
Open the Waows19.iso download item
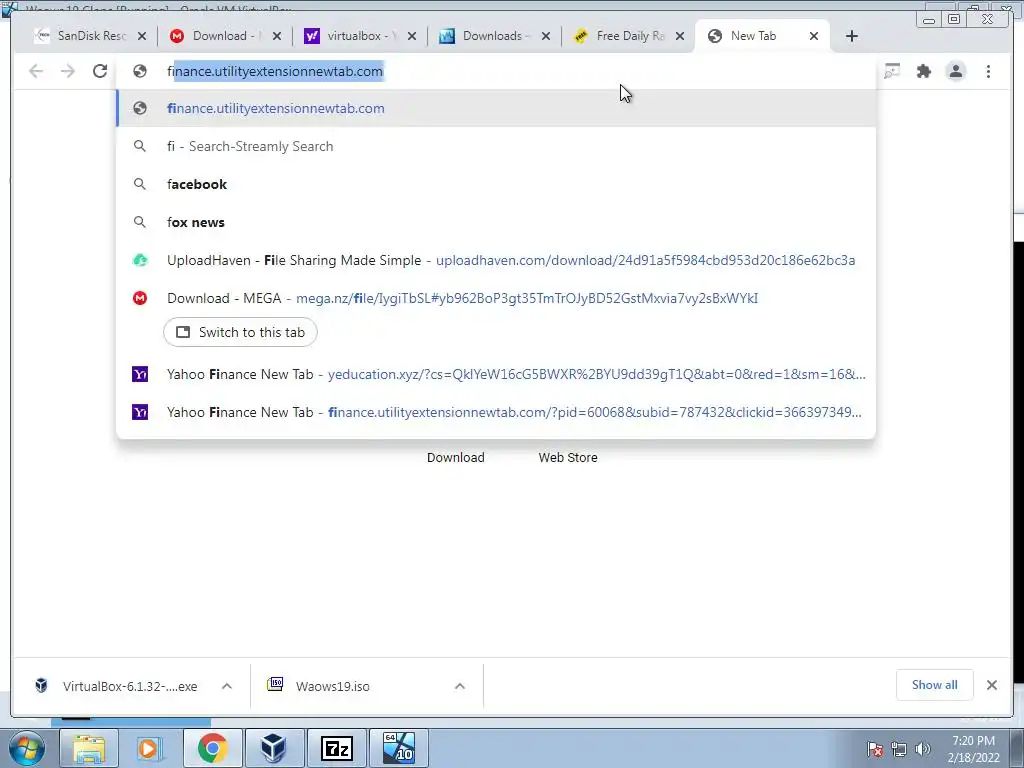click(x=333, y=686)
